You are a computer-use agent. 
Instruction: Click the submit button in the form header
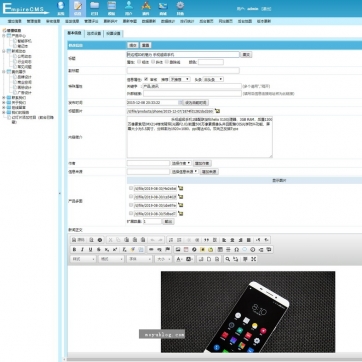point(133,45)
